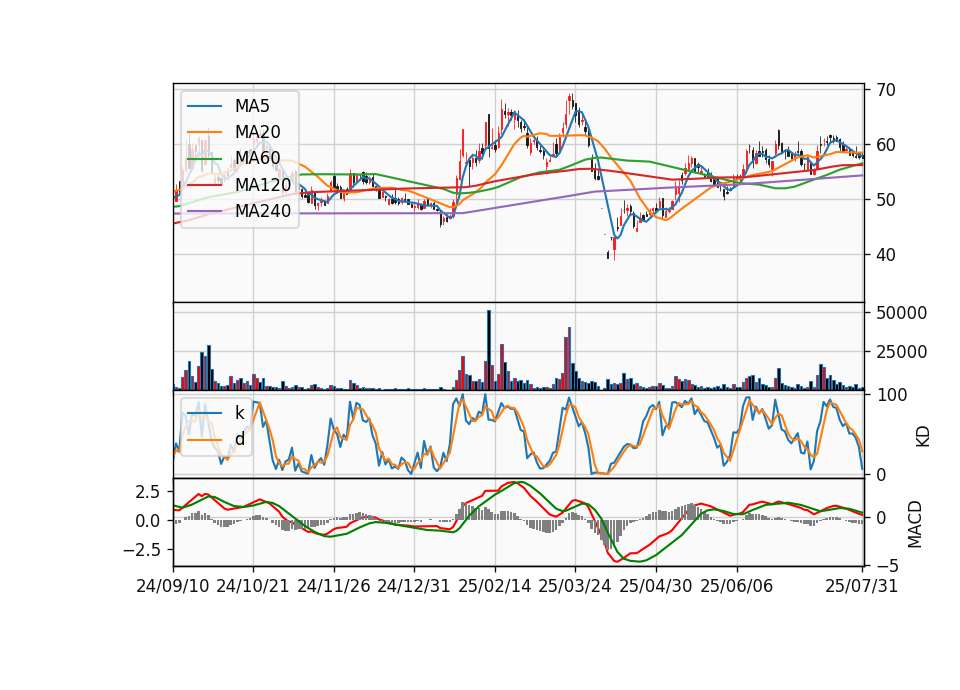Click the blue MA5 legend line
Image resolution: width=960 pixels, height=690 pixels.
204,107
